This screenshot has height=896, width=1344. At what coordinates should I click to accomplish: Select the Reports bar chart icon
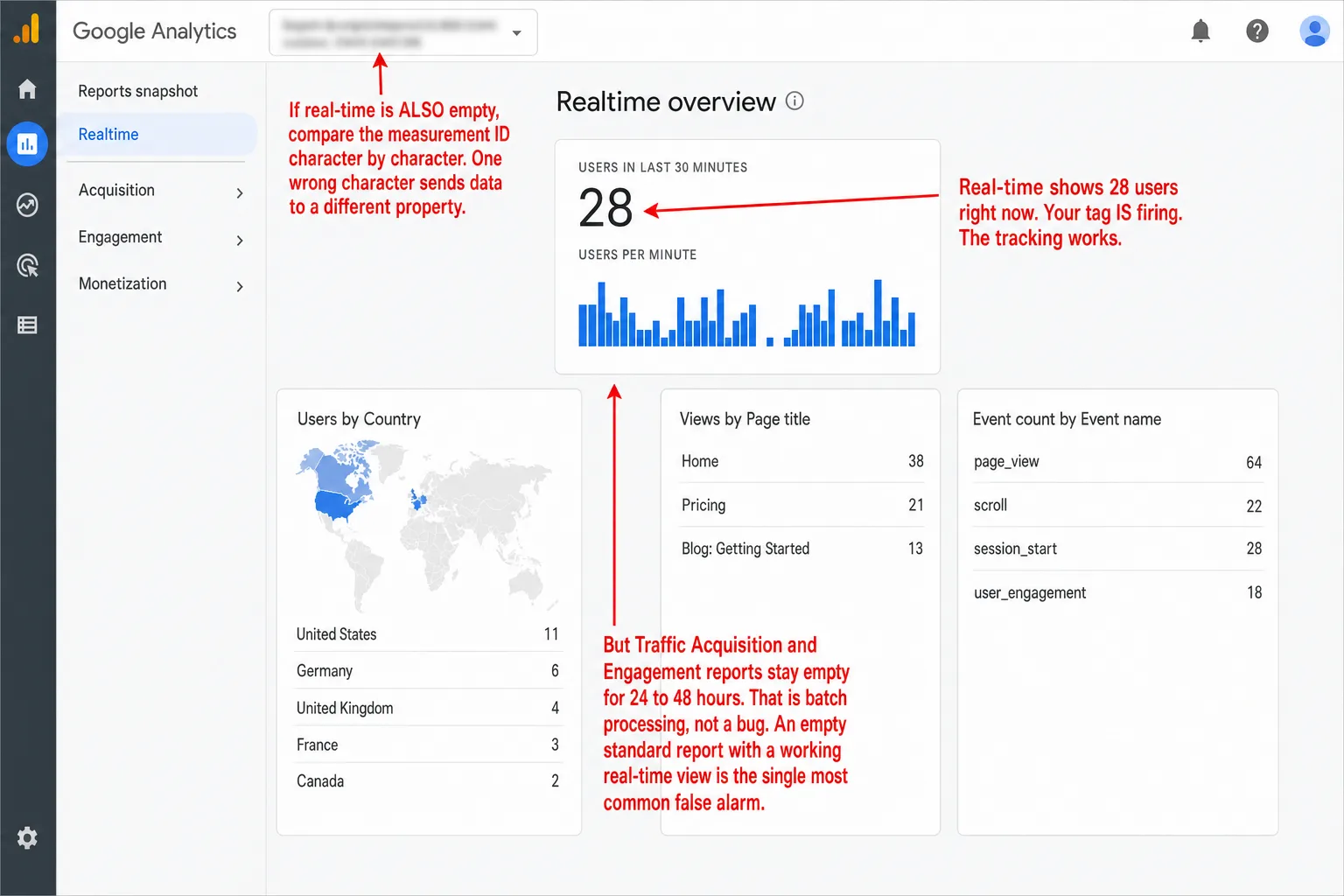coord(27,143)
